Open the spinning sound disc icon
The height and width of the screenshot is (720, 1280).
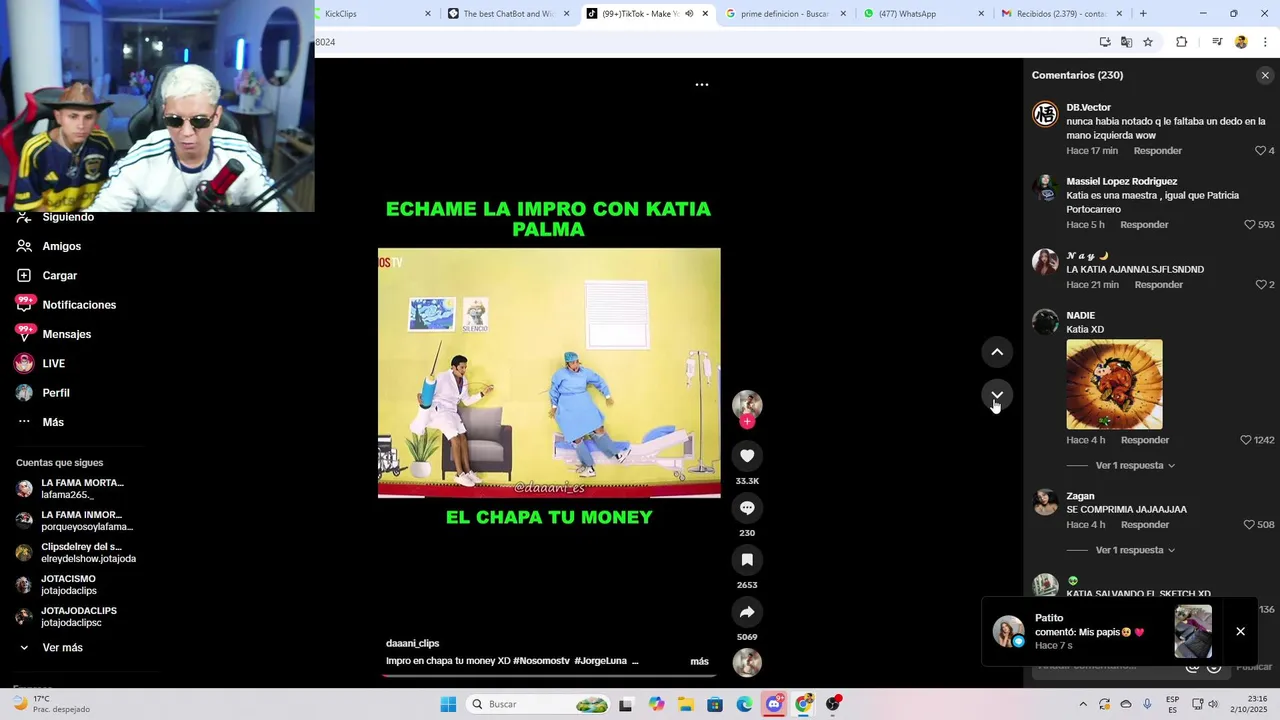click(x=747, y=663)
